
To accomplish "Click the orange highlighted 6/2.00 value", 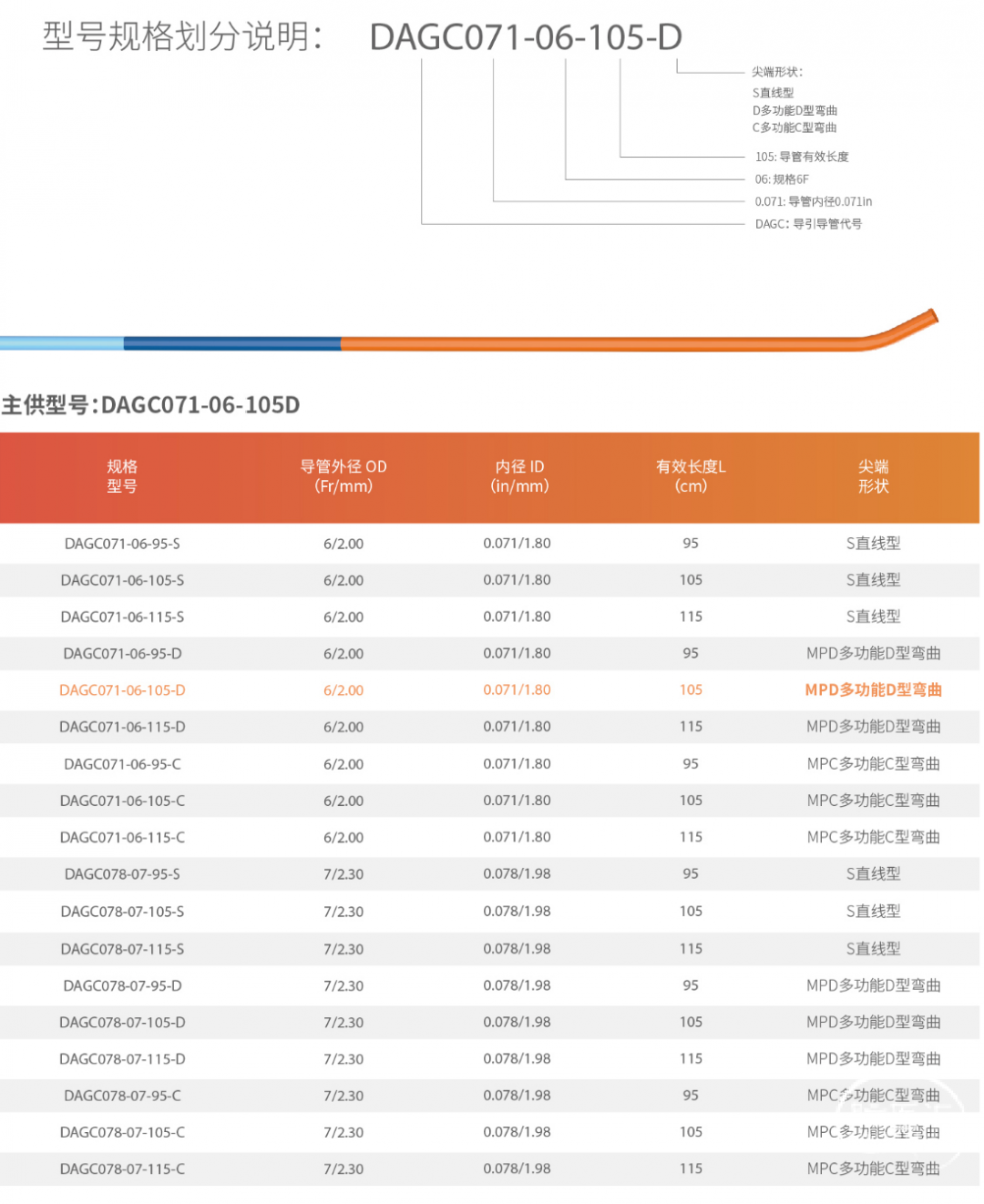I will [x=343, y=690].
